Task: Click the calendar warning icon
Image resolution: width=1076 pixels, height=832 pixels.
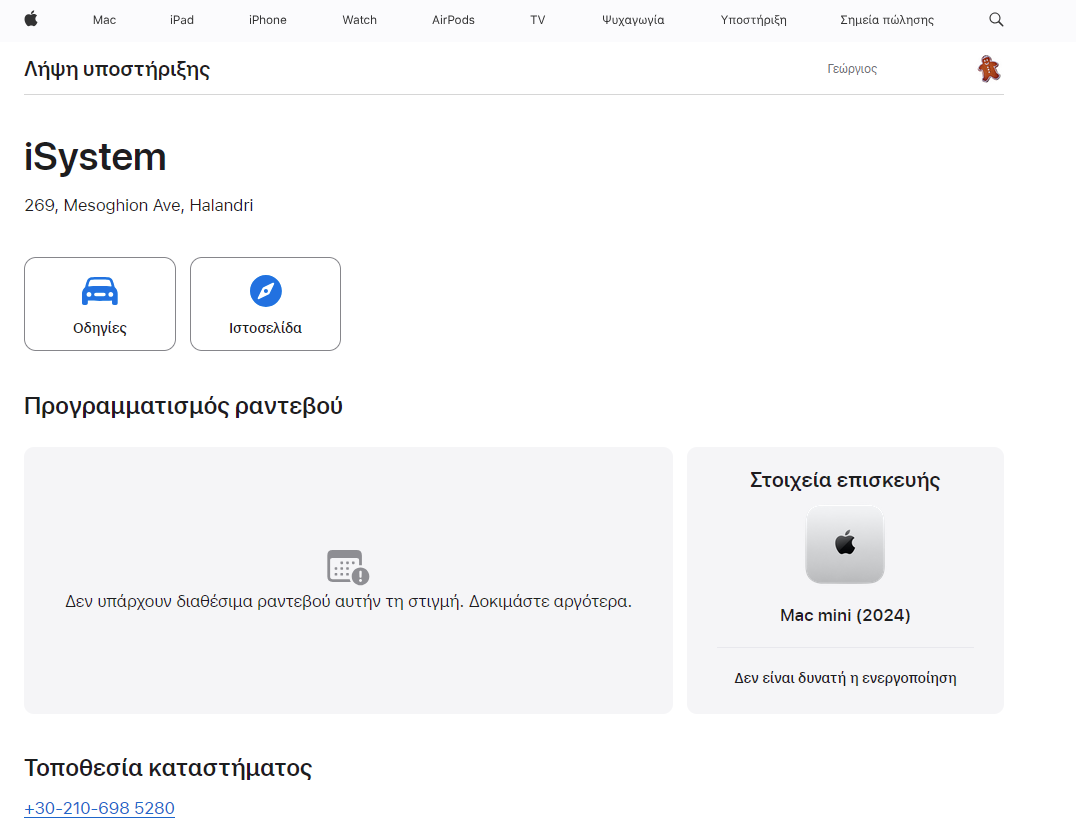Action: (x=348, y=567)
